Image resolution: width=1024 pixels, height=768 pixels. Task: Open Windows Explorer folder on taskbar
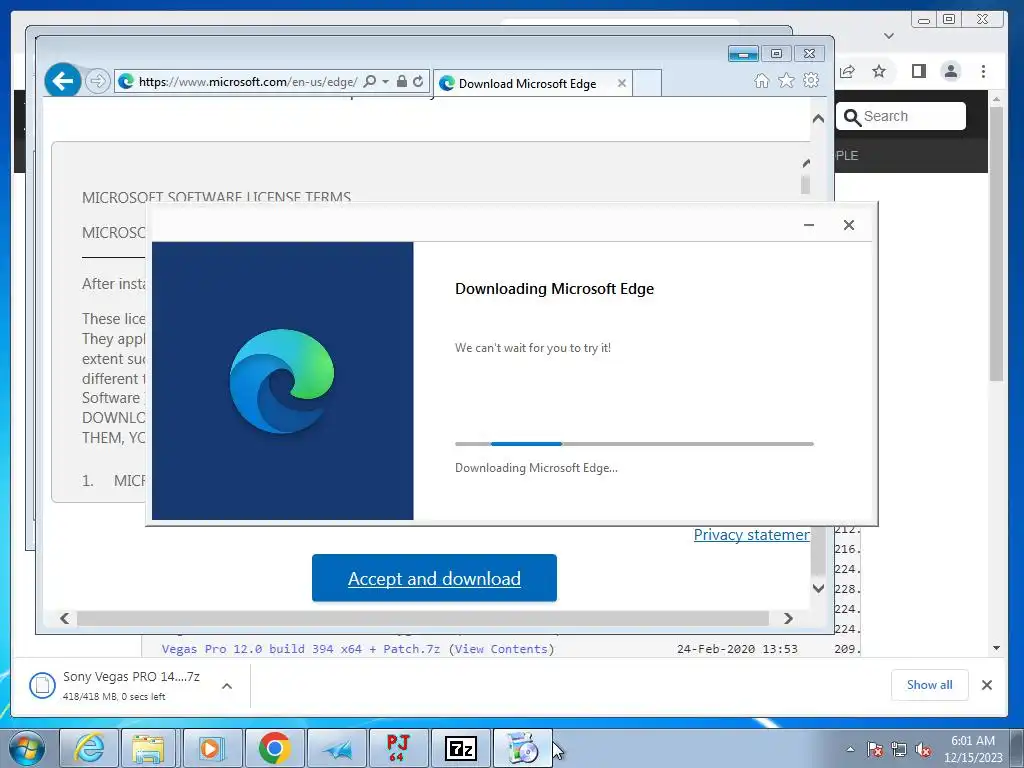[149, 748]
